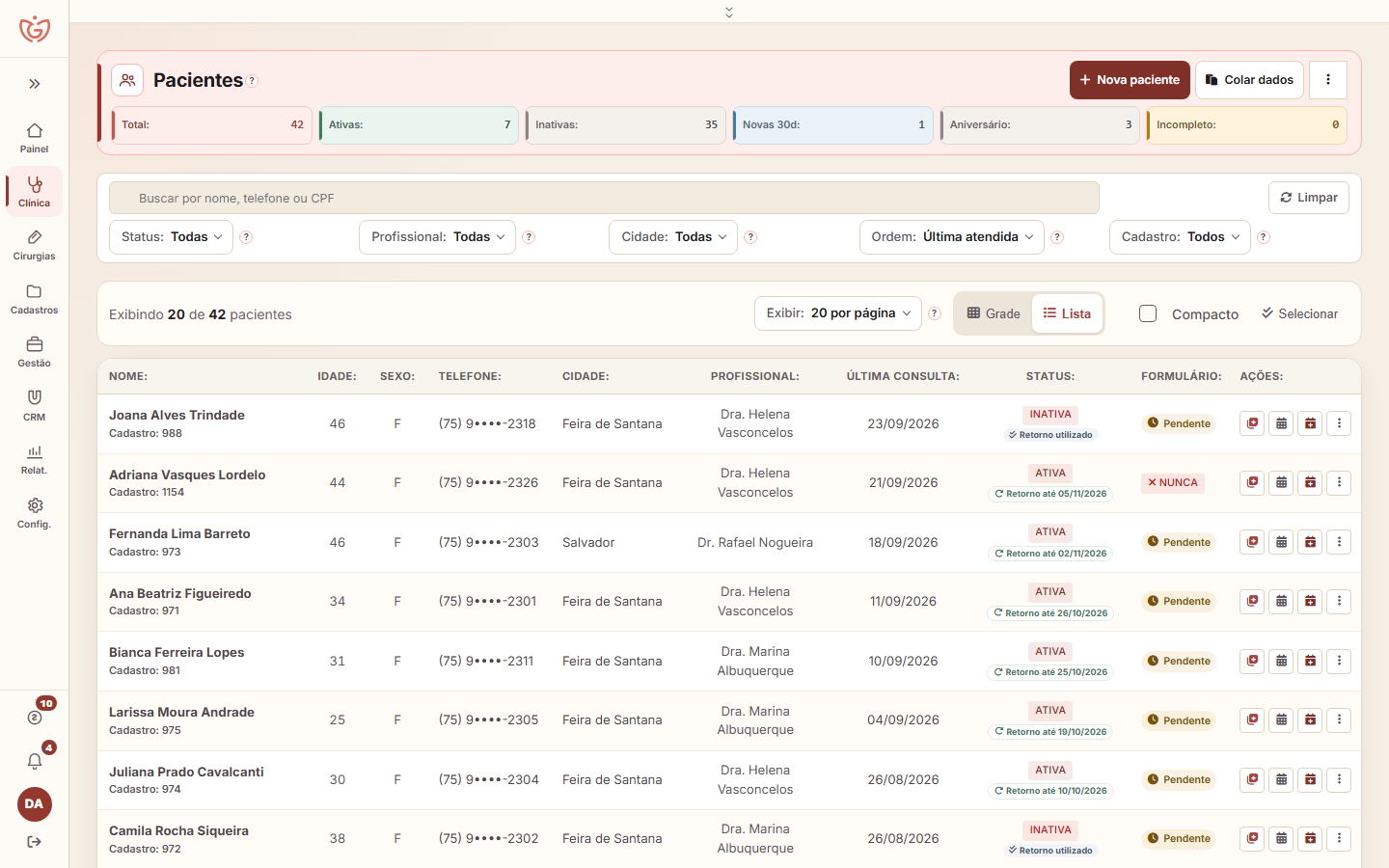Open Exibir 20 por página dropdown

pyautogui.click(x=838, y=313)
